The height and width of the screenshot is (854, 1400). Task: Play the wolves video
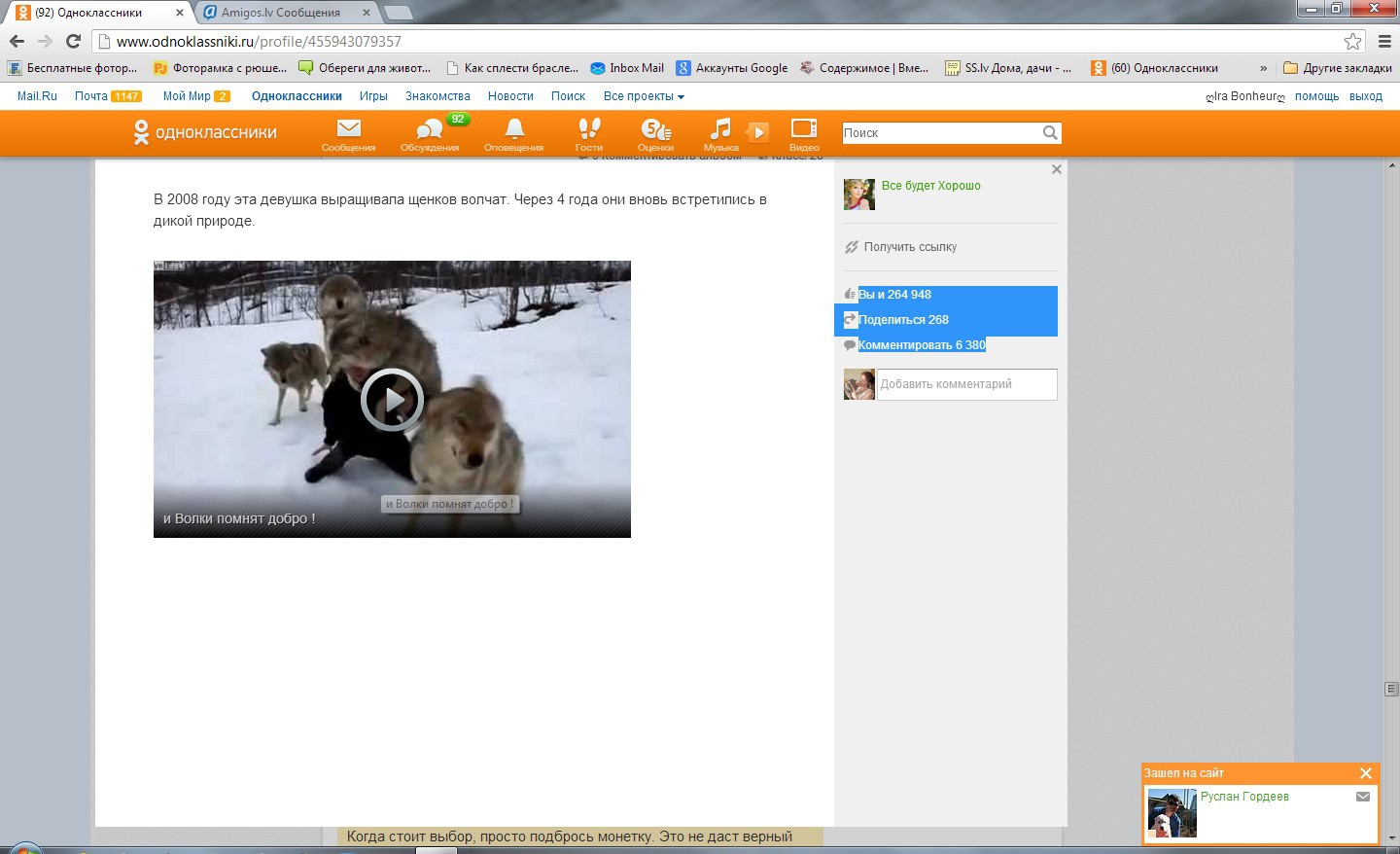[392, 399]
